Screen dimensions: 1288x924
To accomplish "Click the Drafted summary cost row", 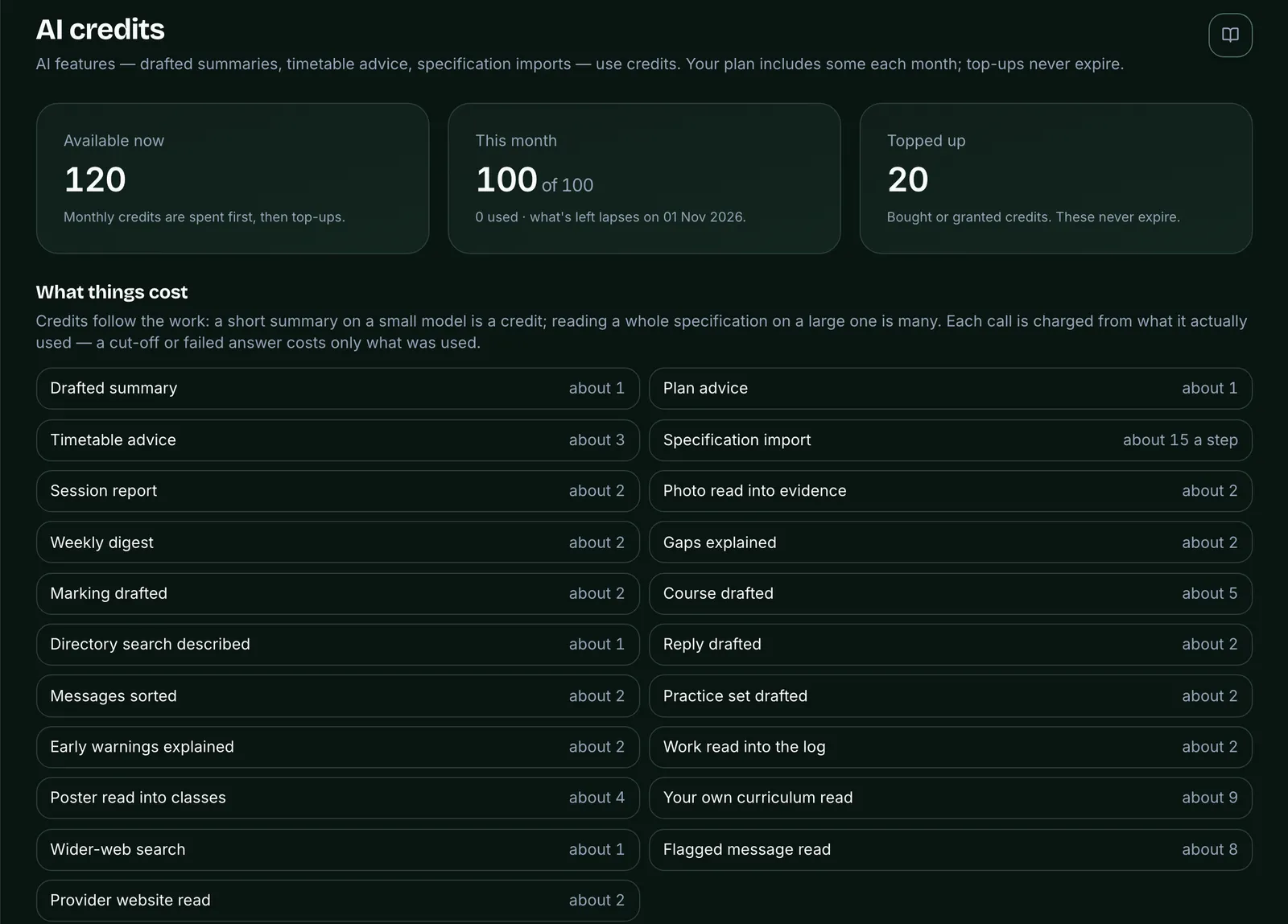I will 338,389.
